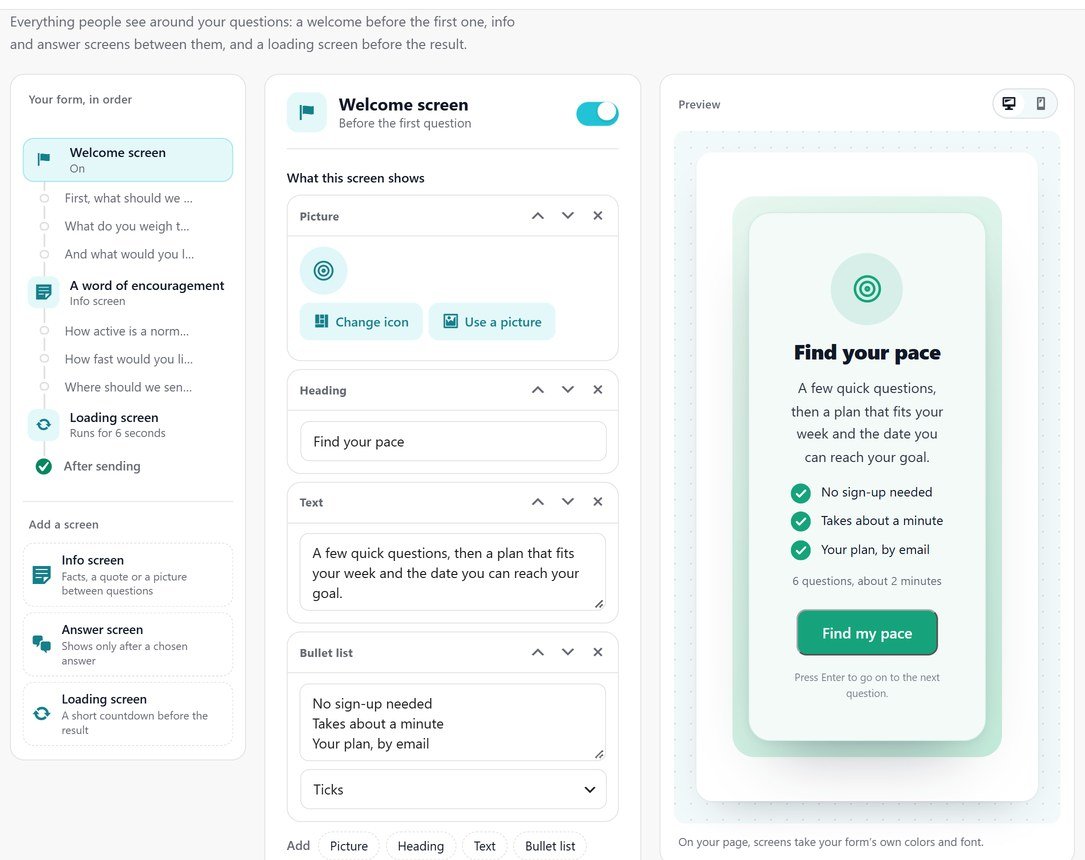Move the Heading block up
Viewport: 1085px width, 860px height.
coord(538,390)
